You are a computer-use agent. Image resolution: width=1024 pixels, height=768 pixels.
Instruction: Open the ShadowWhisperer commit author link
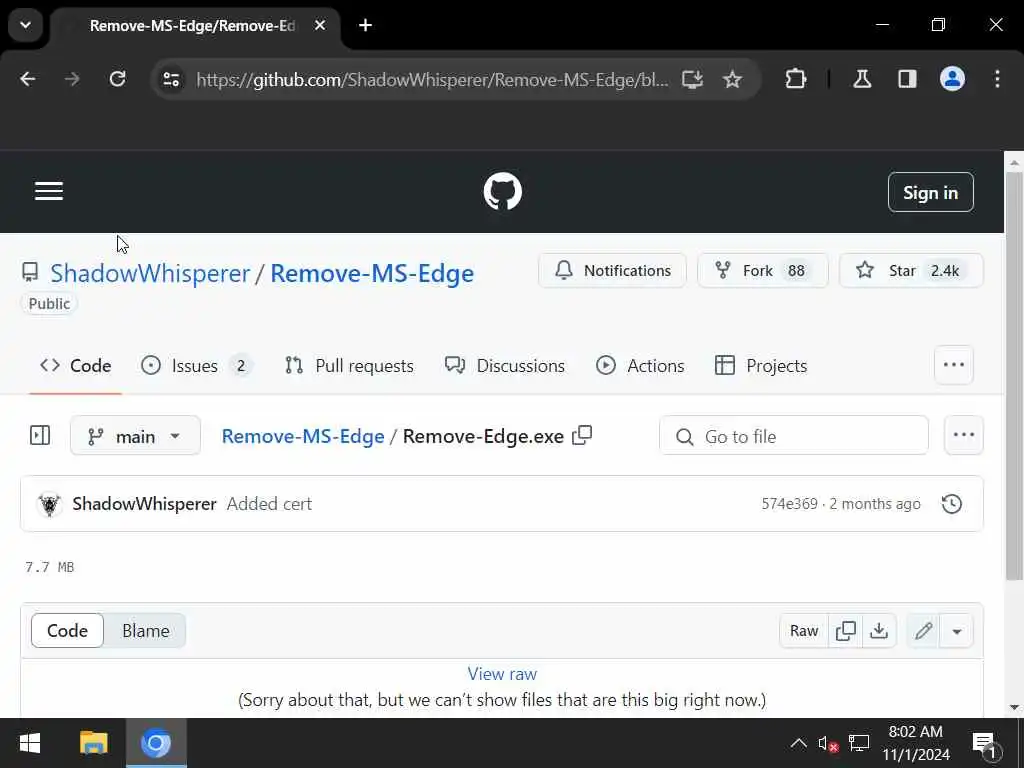coord(144,504)
